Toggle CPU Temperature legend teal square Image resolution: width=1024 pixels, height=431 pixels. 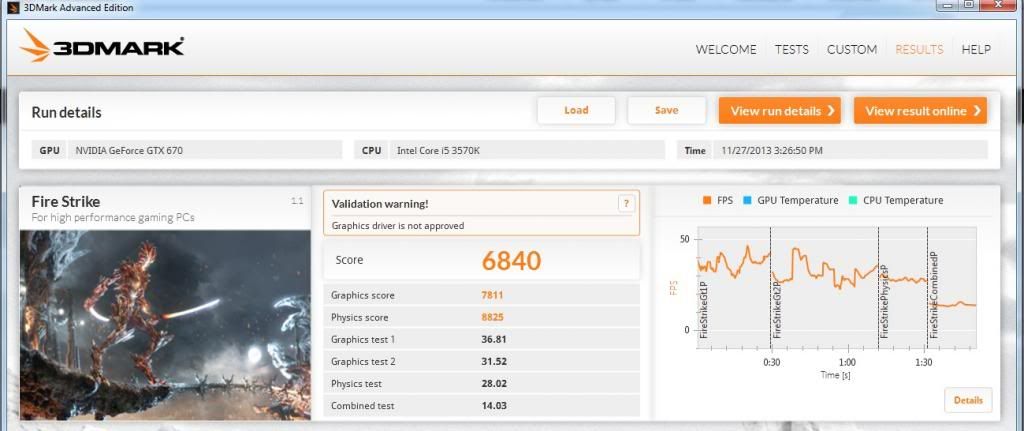(852, 200)
